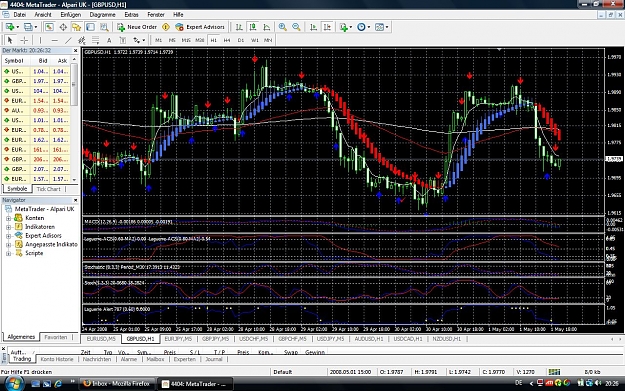Viewport: 625px width, 391px height.
Task: Toggle the Expert Advisors button
Action: 200,27
